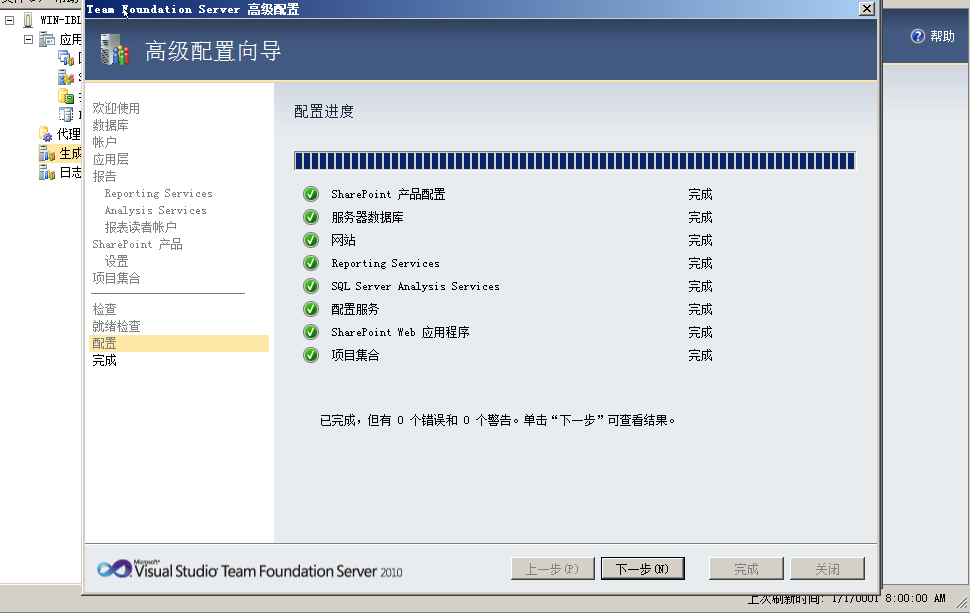
Task: Click the 配置进度 heading
Action: 324,111
